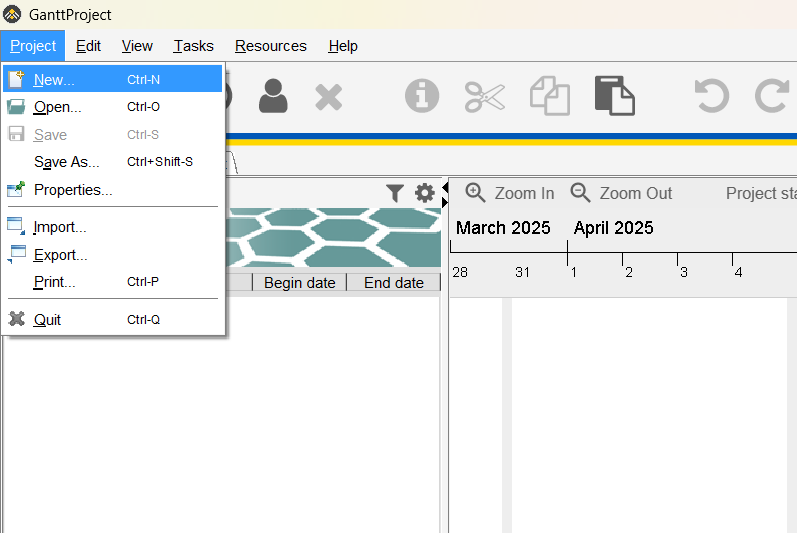Click the Project start button
This screenshot has height=533, width=797.
coord(761,193)
